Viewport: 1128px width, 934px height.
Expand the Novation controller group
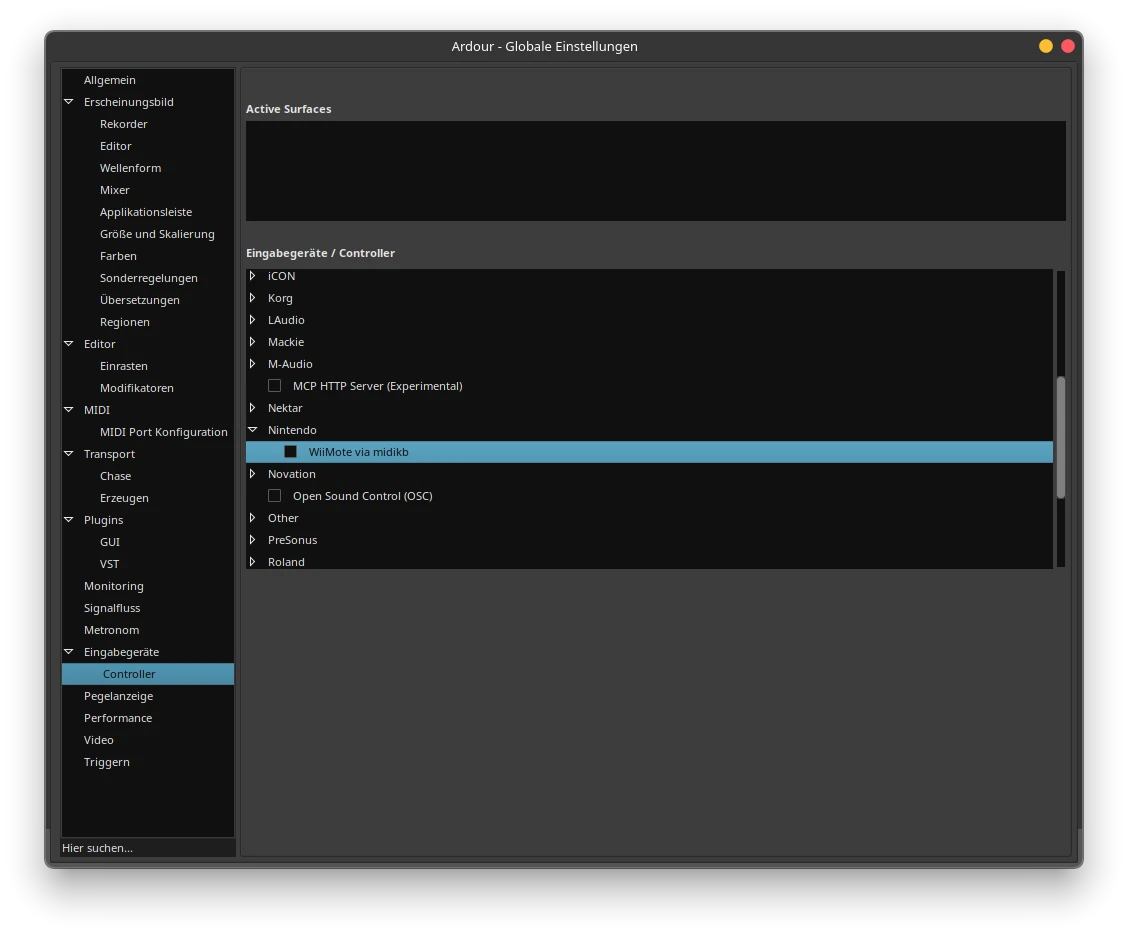point(253,474)
